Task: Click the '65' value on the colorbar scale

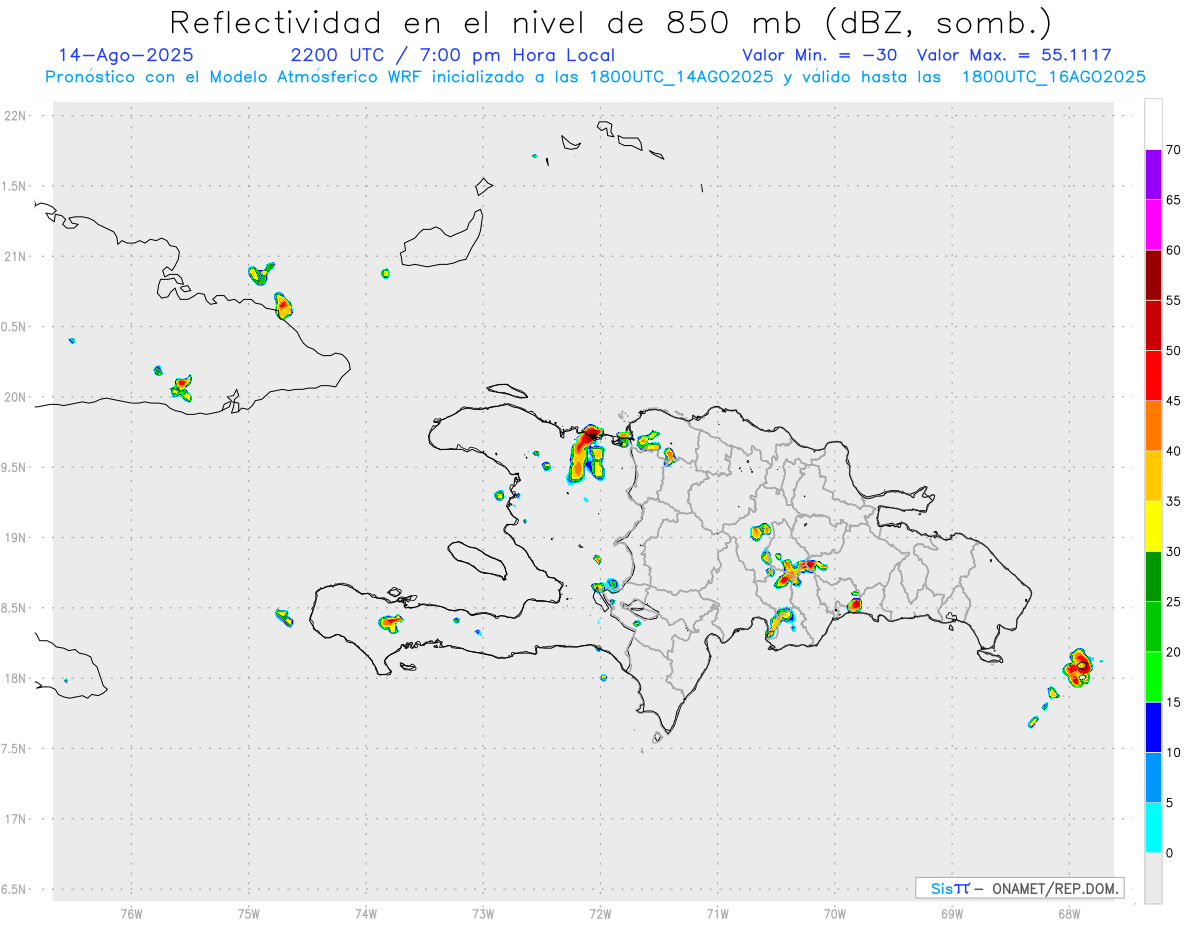Action: (x=1174, y=200)
